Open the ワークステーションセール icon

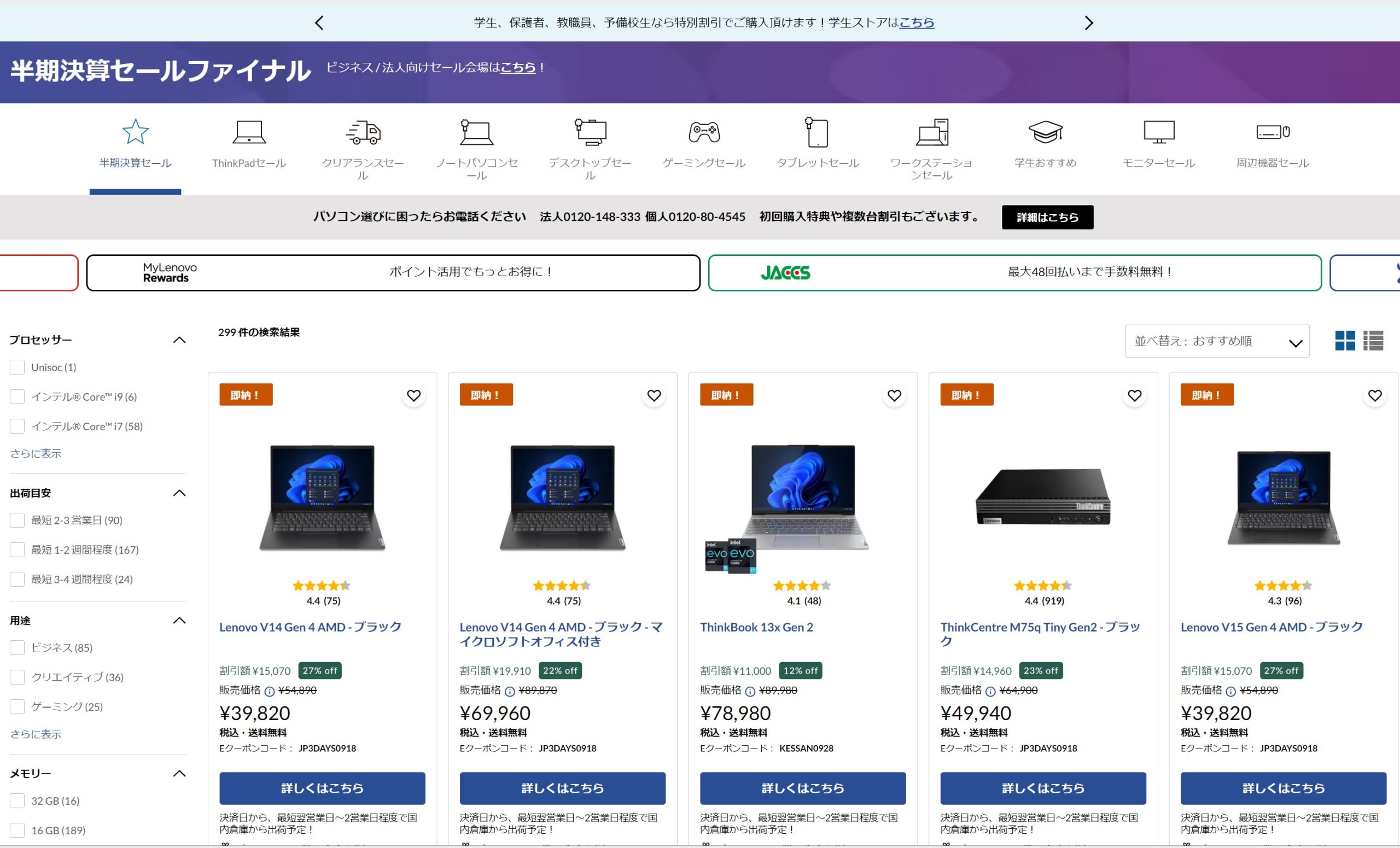click(x=932, y=132)
